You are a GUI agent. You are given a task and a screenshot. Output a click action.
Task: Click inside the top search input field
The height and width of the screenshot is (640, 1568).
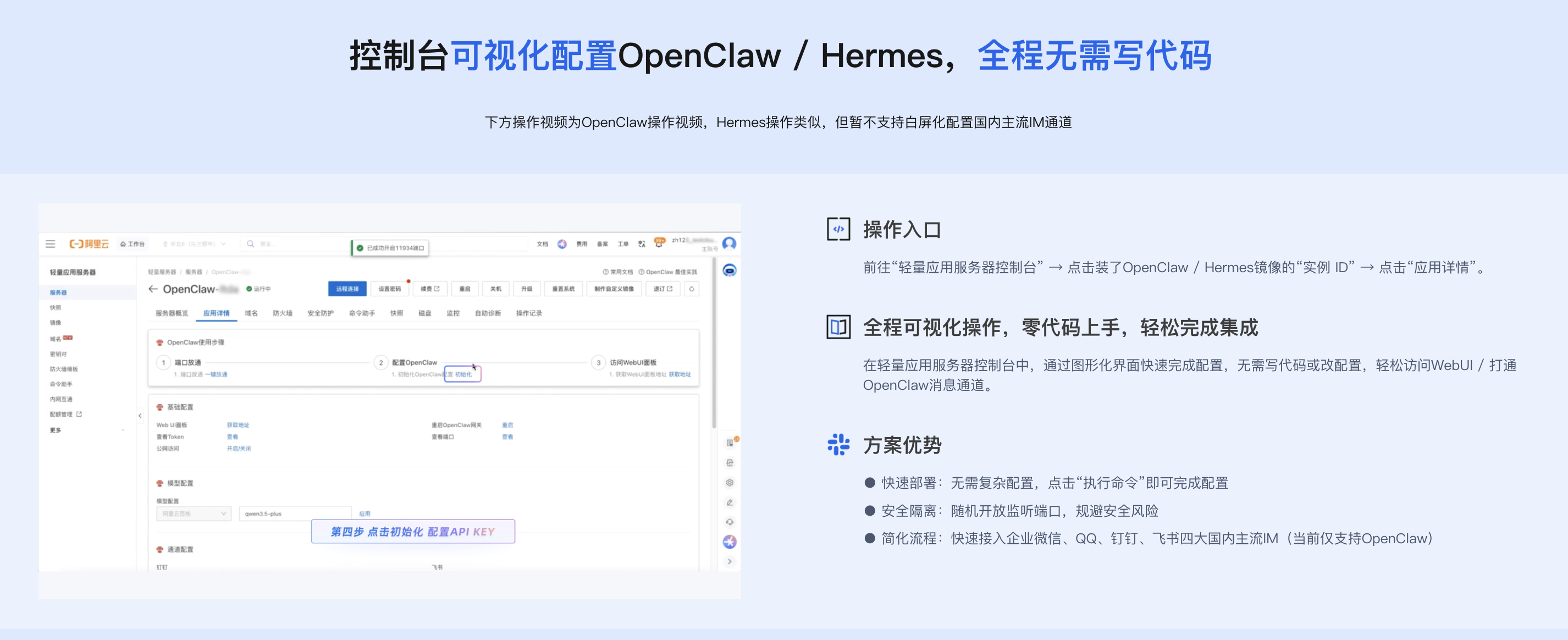pos(286,243)
